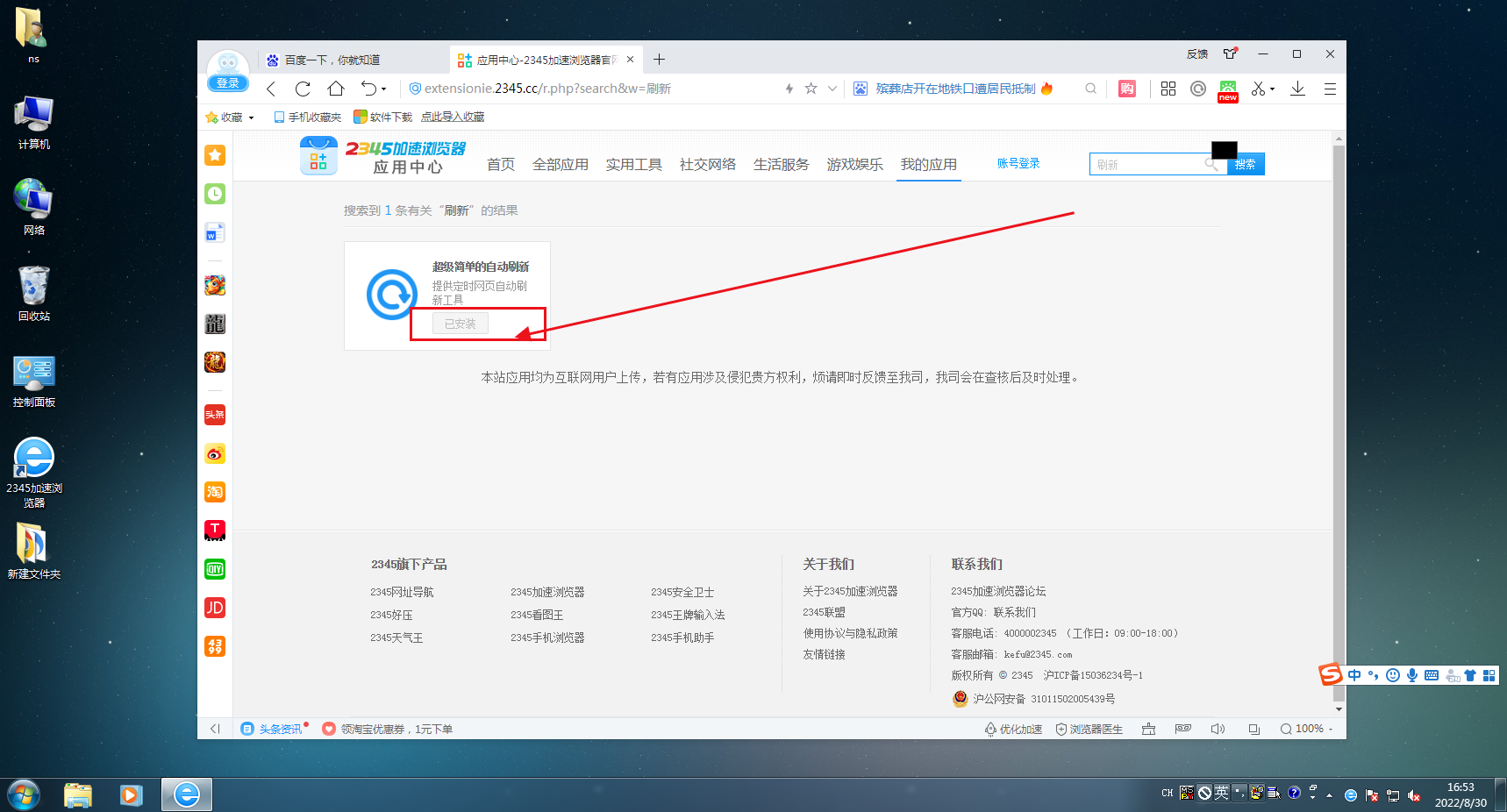Close the 应用中心 tab
This screenshot has height=812, width=1507.
630,60
